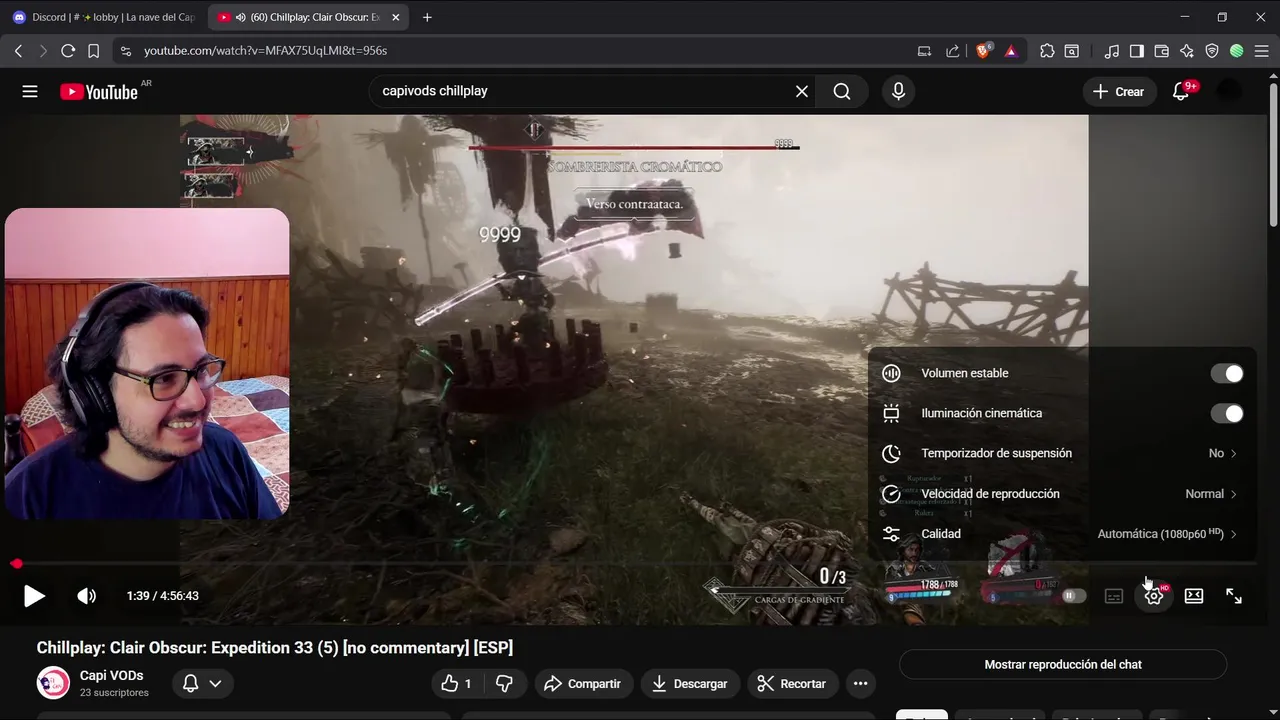1280x720 pixels.
Task: Open YouTube notifications bell
Action: 1181,91
